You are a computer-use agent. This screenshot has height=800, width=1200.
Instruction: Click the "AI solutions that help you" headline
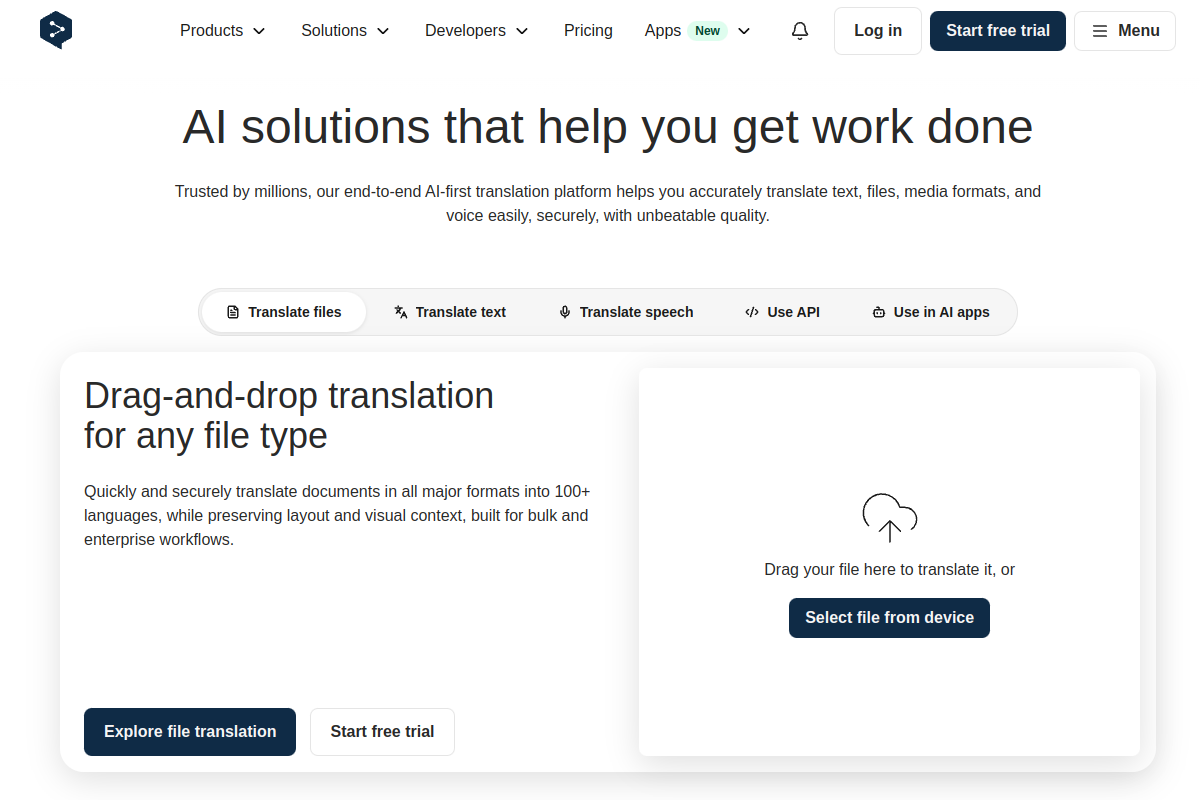[608, 127]
